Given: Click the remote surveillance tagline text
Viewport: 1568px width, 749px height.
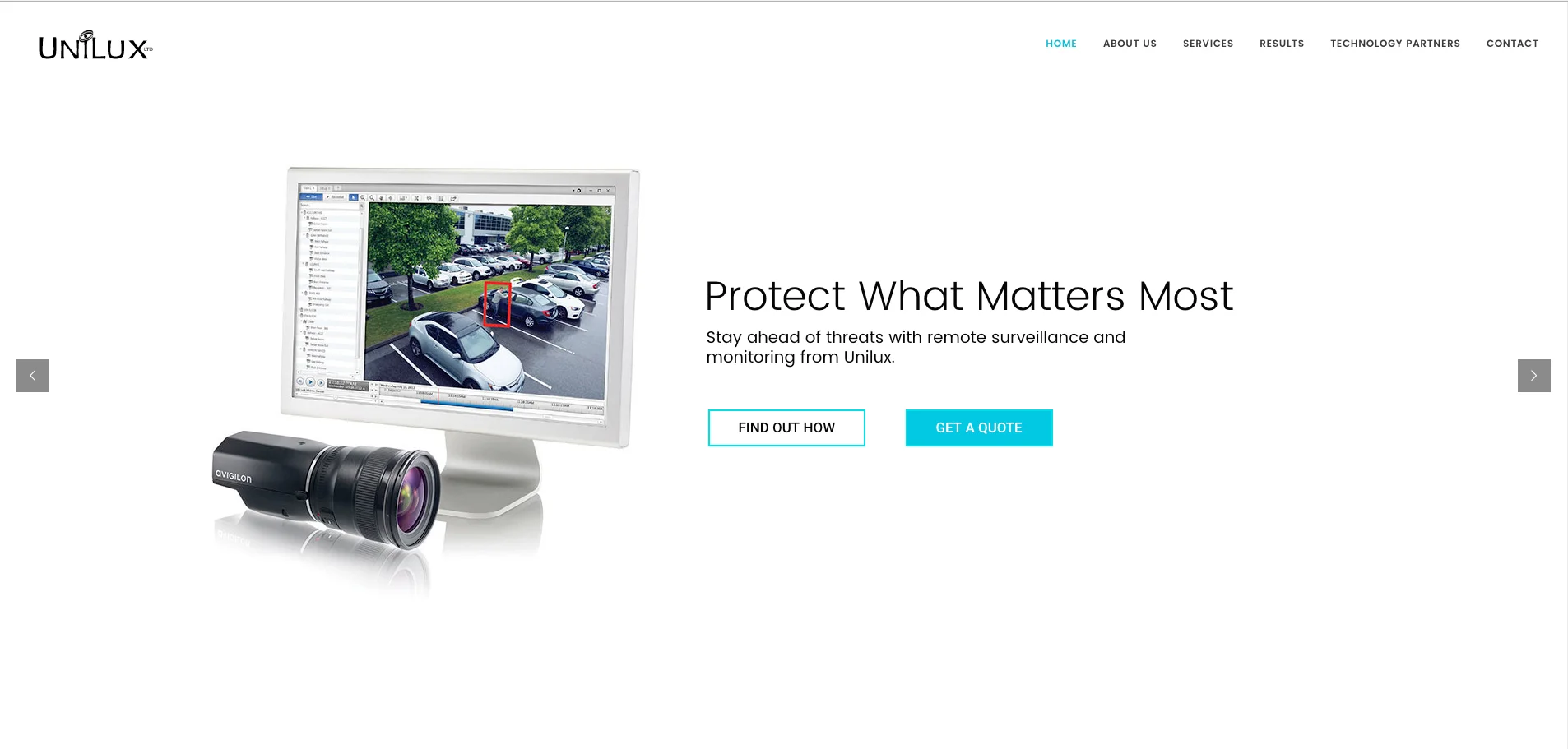Looking at the screenshot, I should (916, 347).
